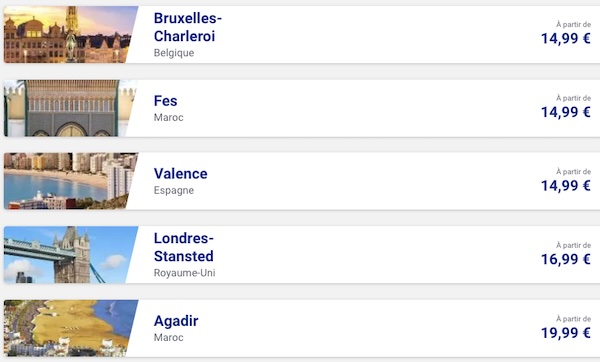
Task: Choose the Bruxelles-Charleroi destination title
Action: pyautogui.click(x=188, y=27)
